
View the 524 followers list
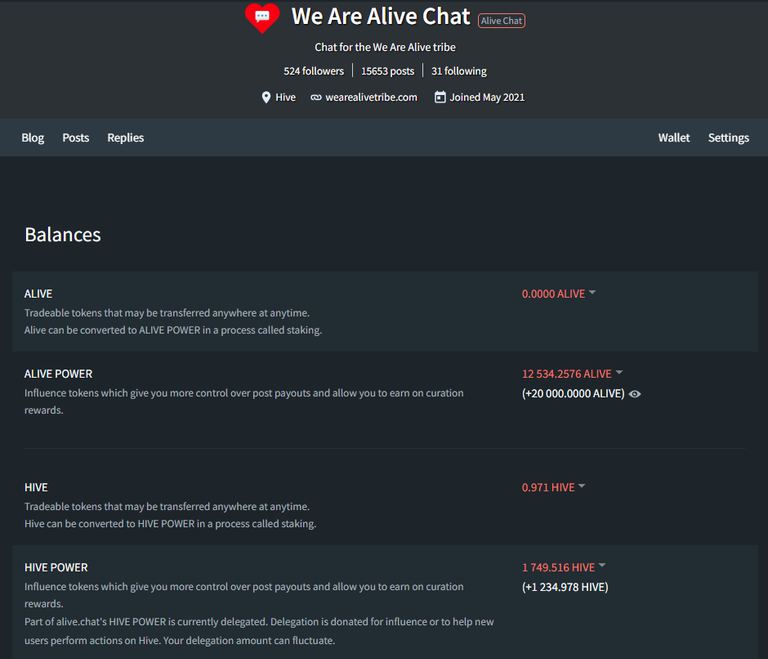coord(313,71)
